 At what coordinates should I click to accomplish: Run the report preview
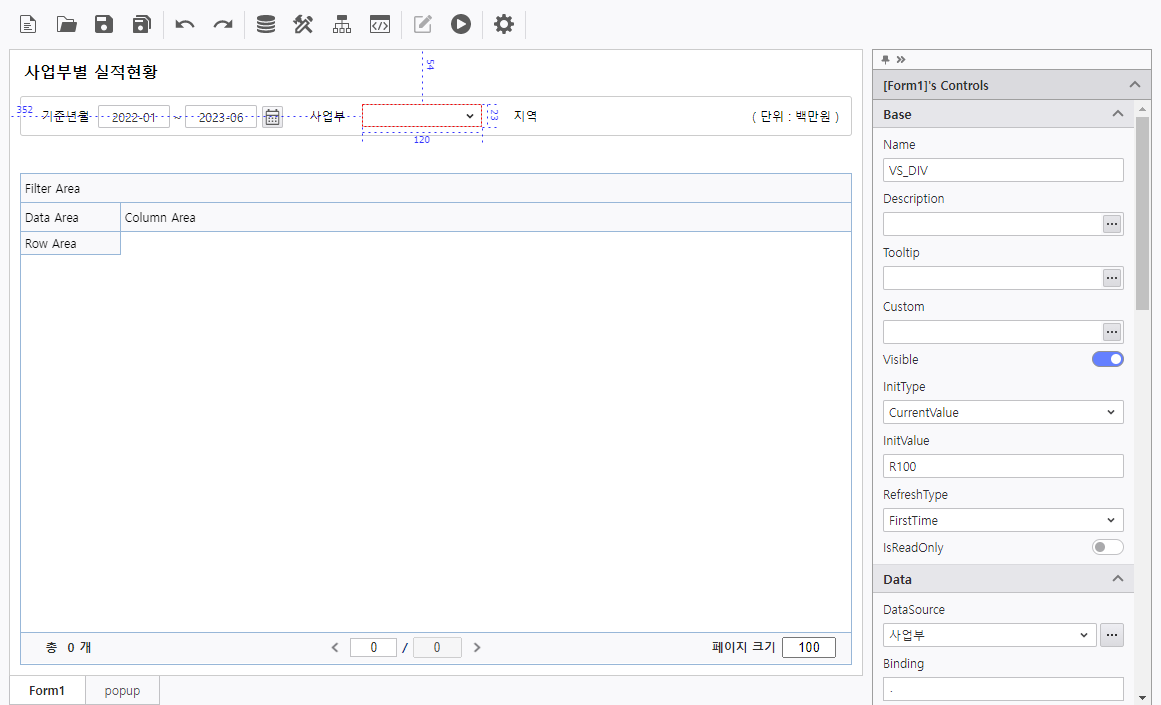click(x=461, y=24)
